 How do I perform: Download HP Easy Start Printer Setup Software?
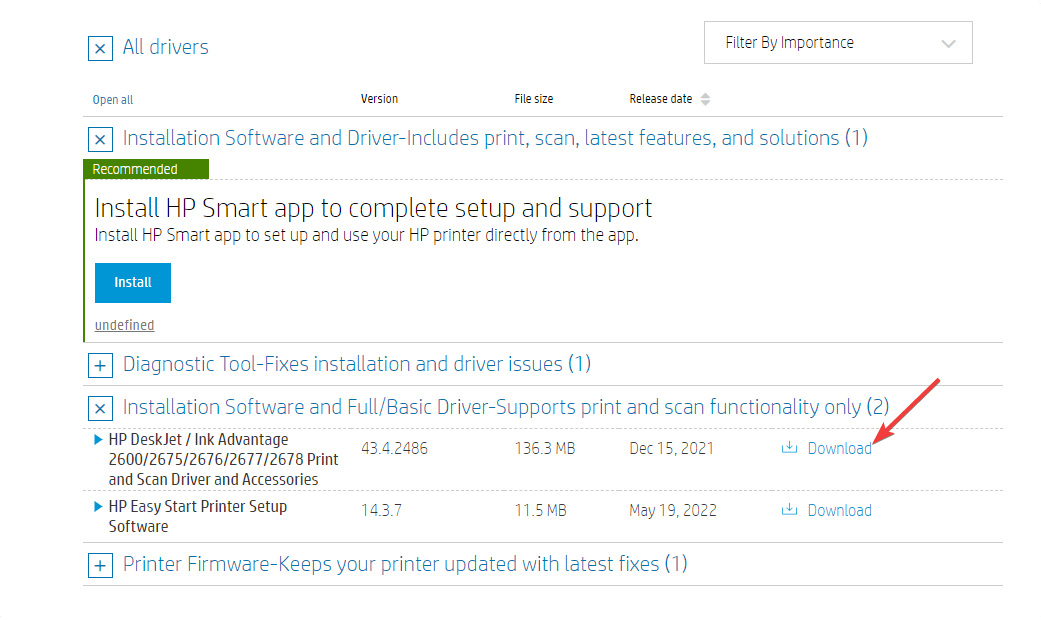(x=839, y=510)
